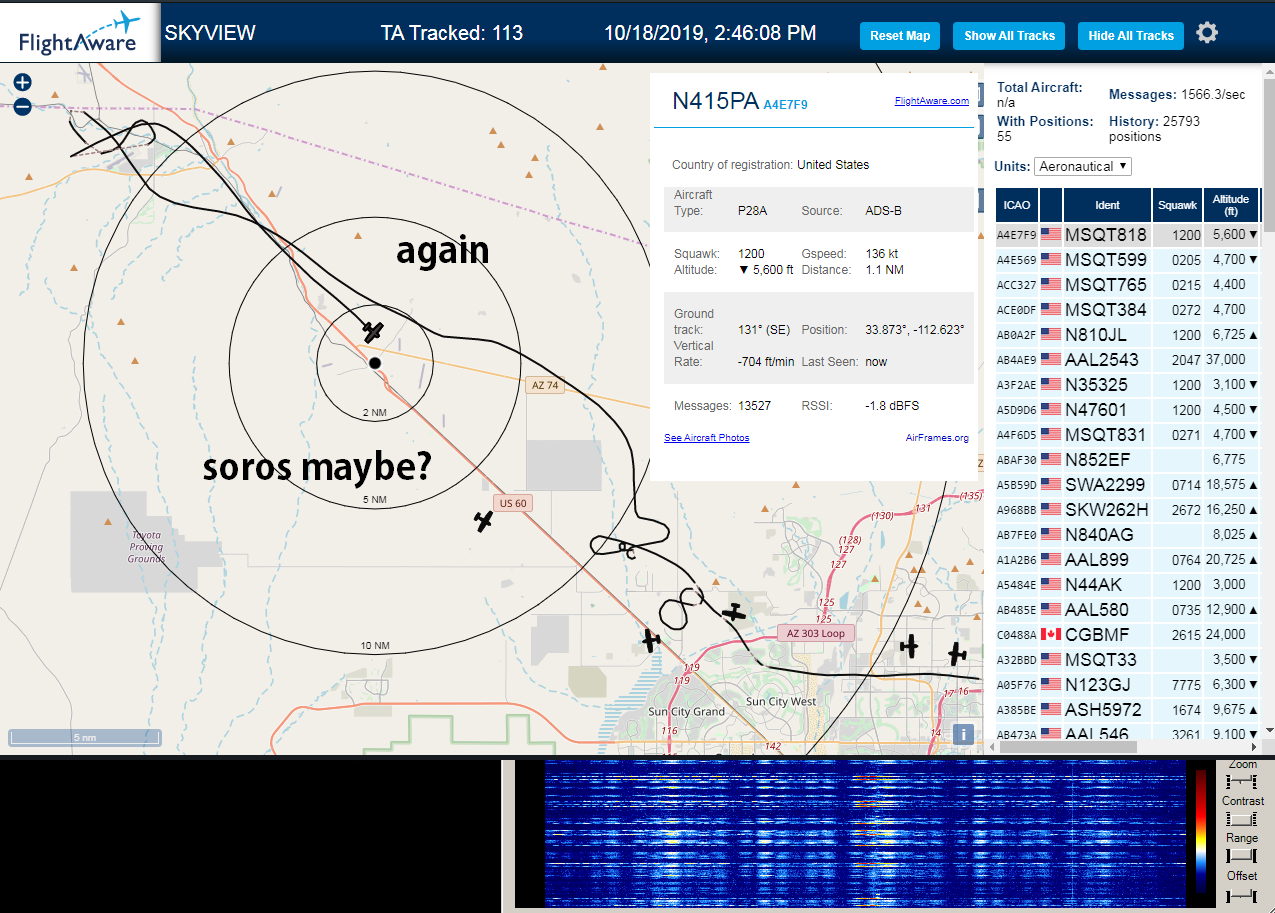This screenshot has height=913, width=1275.
Task: Select the N852EF row
Action: click(1128, 460)
